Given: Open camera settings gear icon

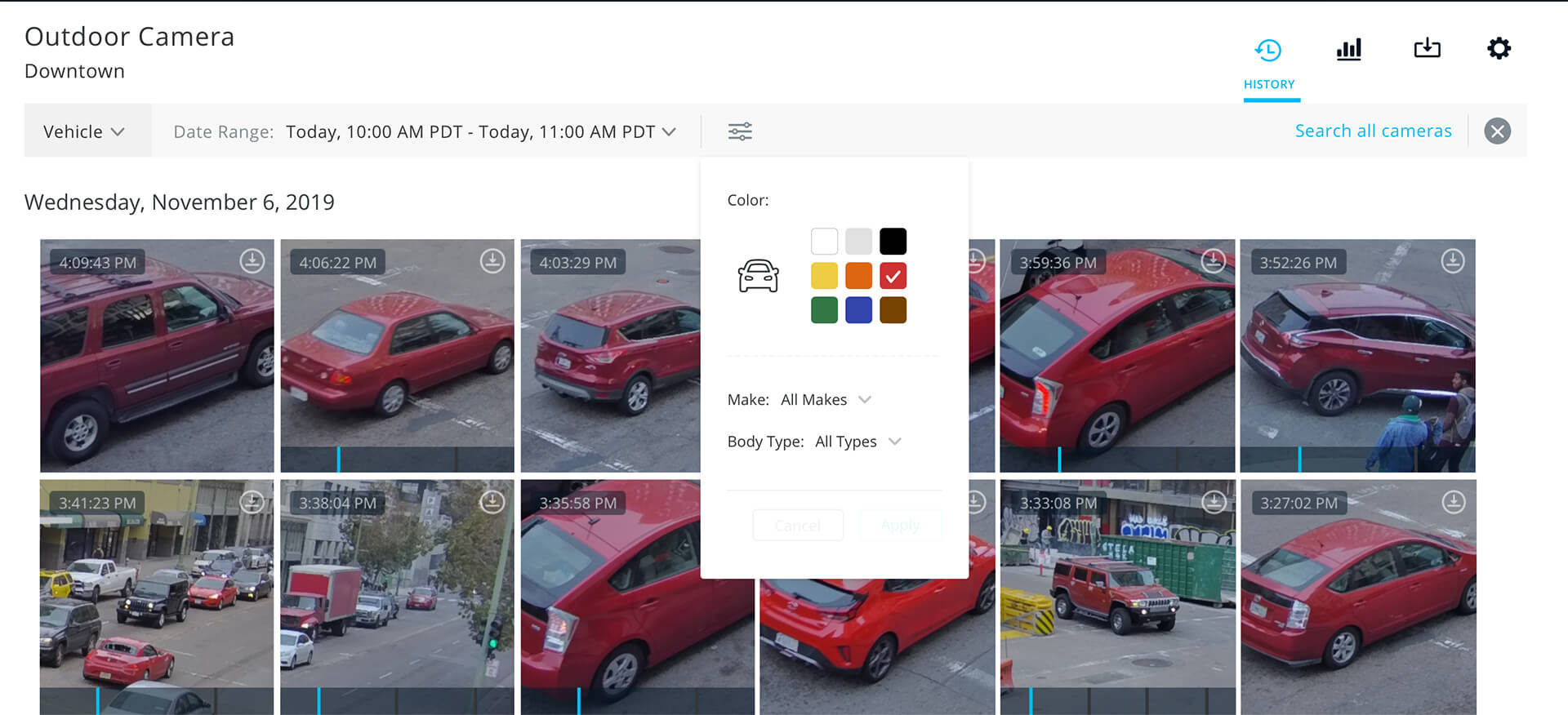Looking at the screenshot, I should (1499, 48).
